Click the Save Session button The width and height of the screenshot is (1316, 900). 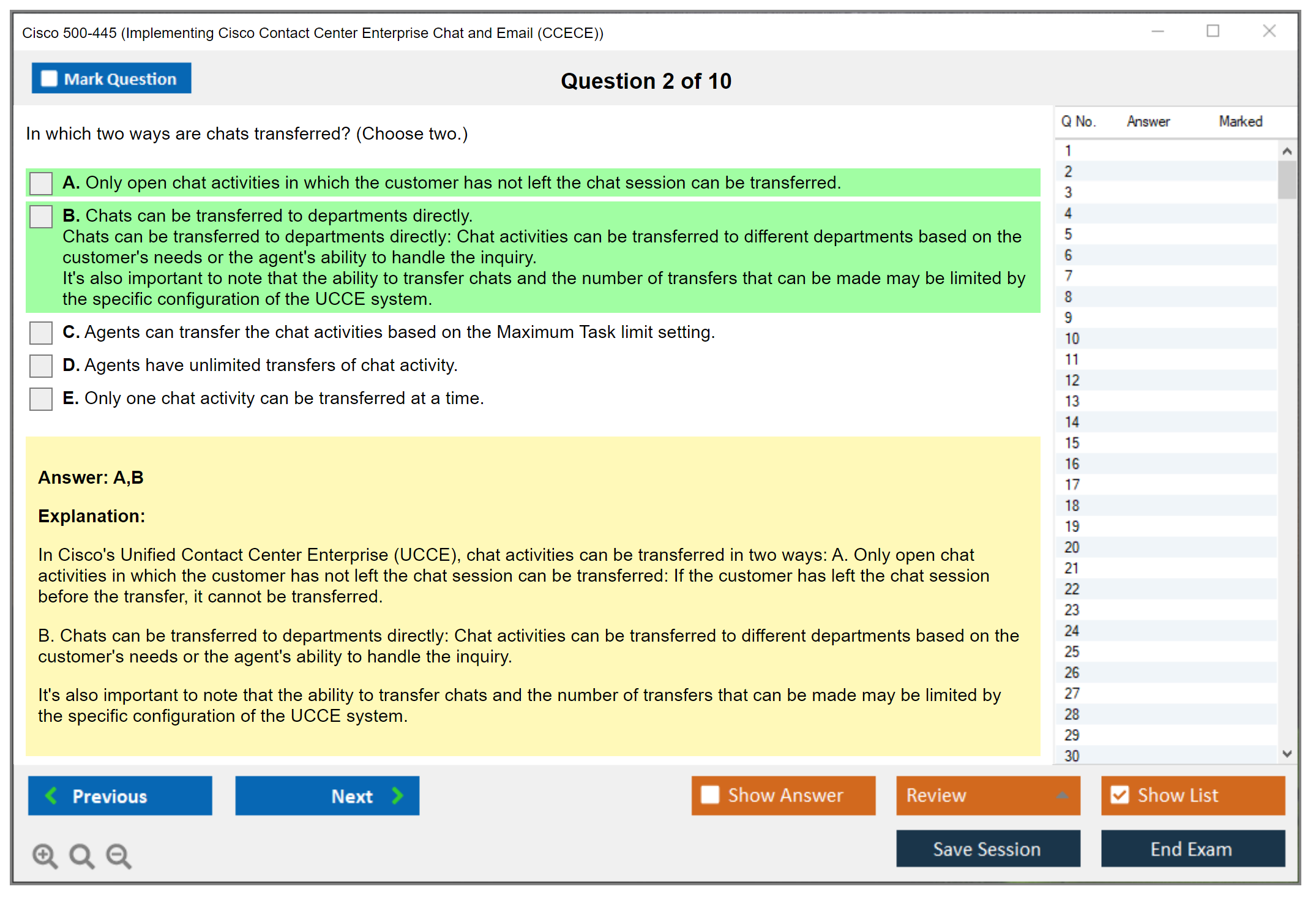tap(987, 849)
